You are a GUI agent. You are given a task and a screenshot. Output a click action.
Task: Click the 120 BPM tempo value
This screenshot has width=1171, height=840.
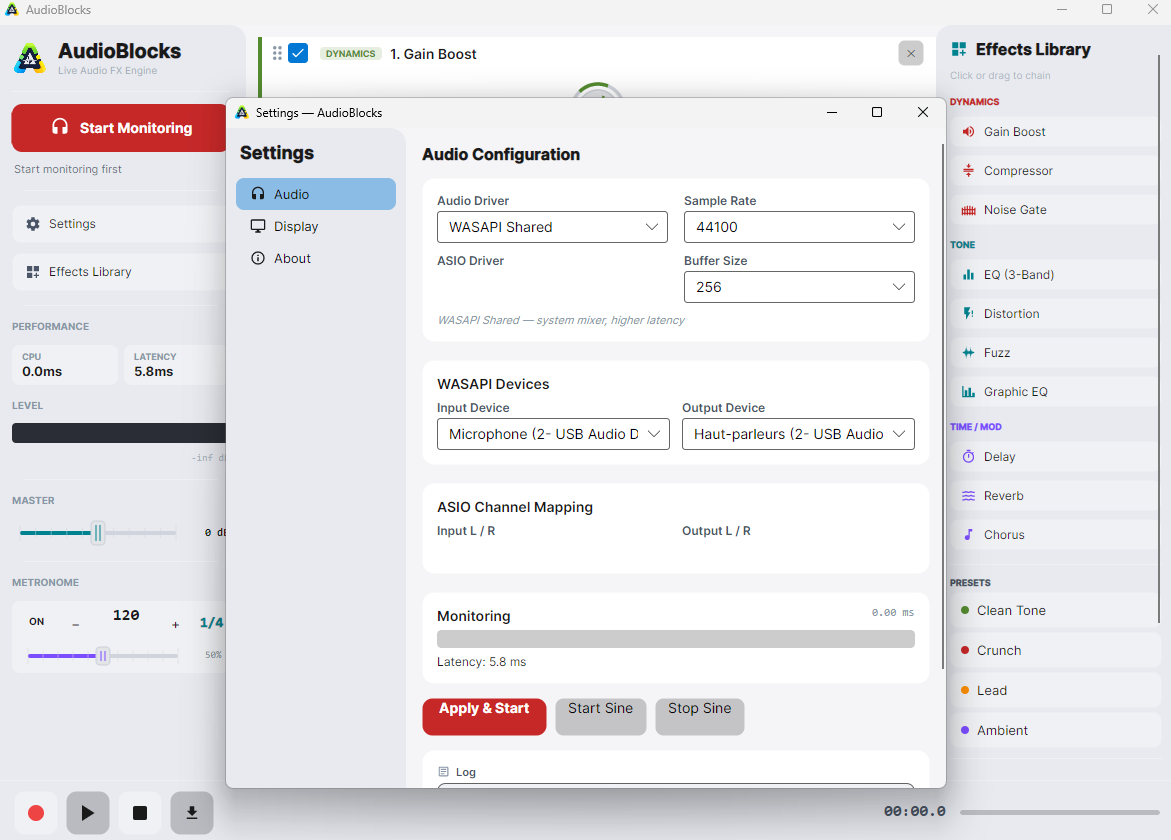(x=126, y=615)
